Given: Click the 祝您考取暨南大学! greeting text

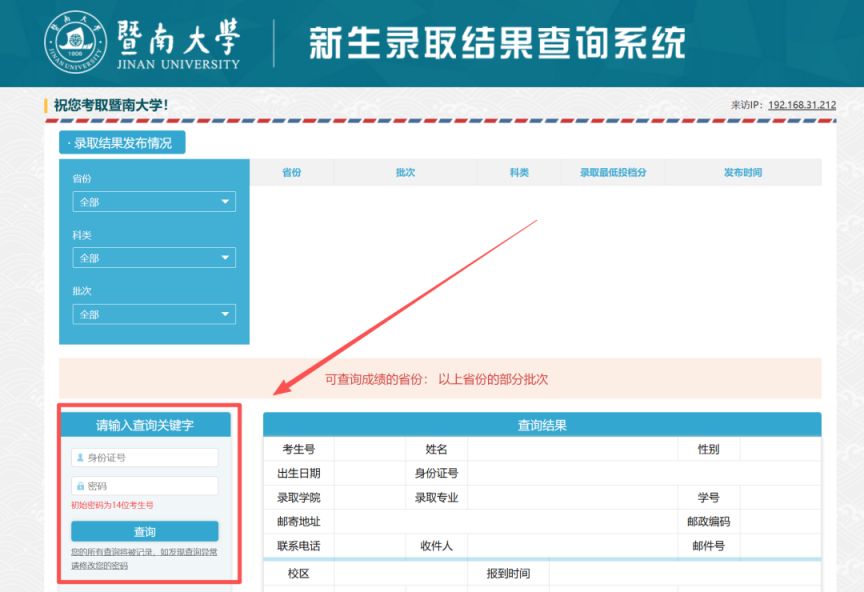Looking at the screenshot, I should [111, 105].
